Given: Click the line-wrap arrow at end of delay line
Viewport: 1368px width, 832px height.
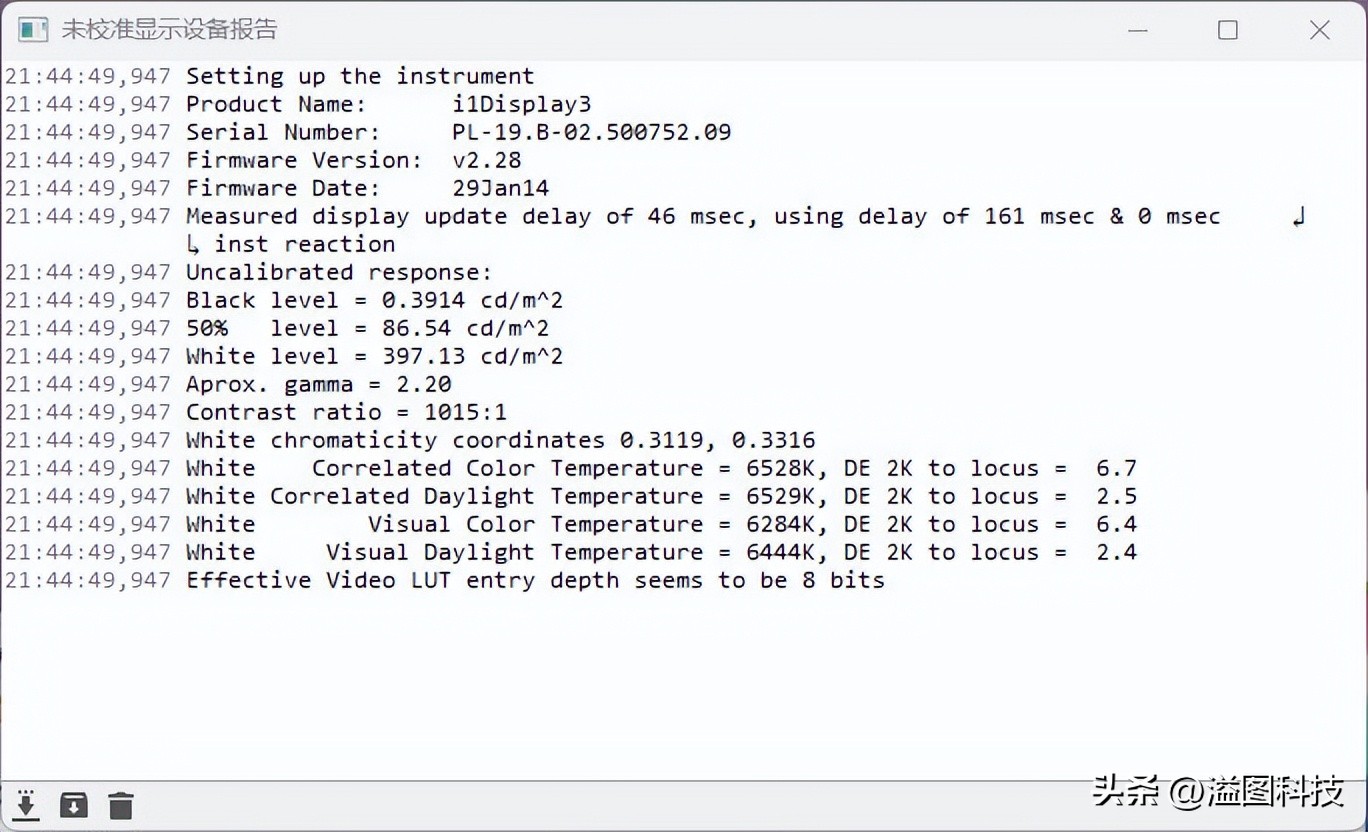Looking at the screenshot, I should pyautogui.click(x=1298, y=217).
